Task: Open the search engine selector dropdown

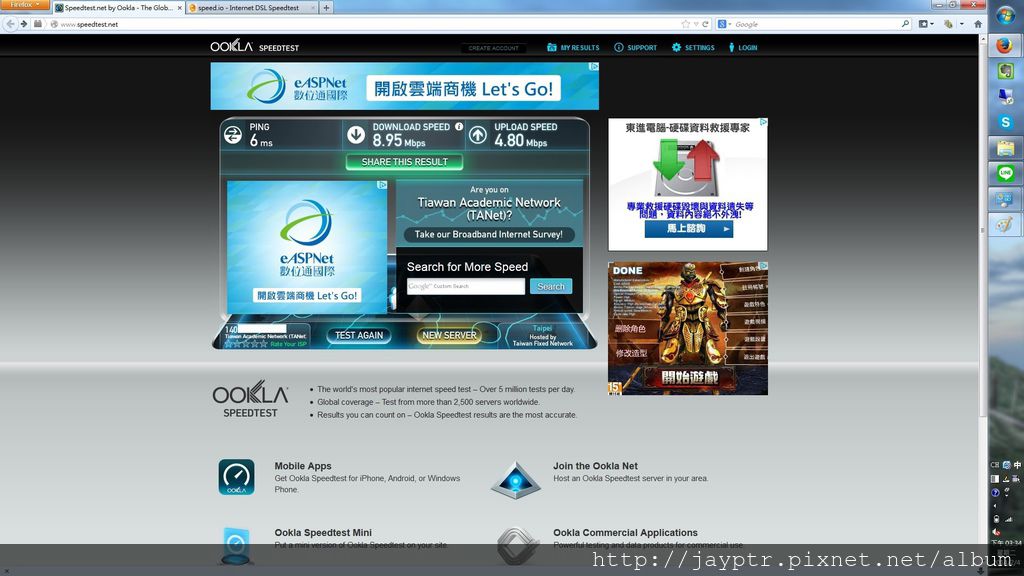Action: click(724, 24)
